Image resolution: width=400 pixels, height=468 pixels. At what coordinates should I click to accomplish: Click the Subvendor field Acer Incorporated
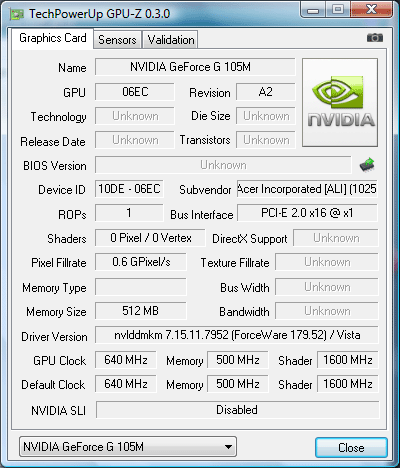point(307,189)
